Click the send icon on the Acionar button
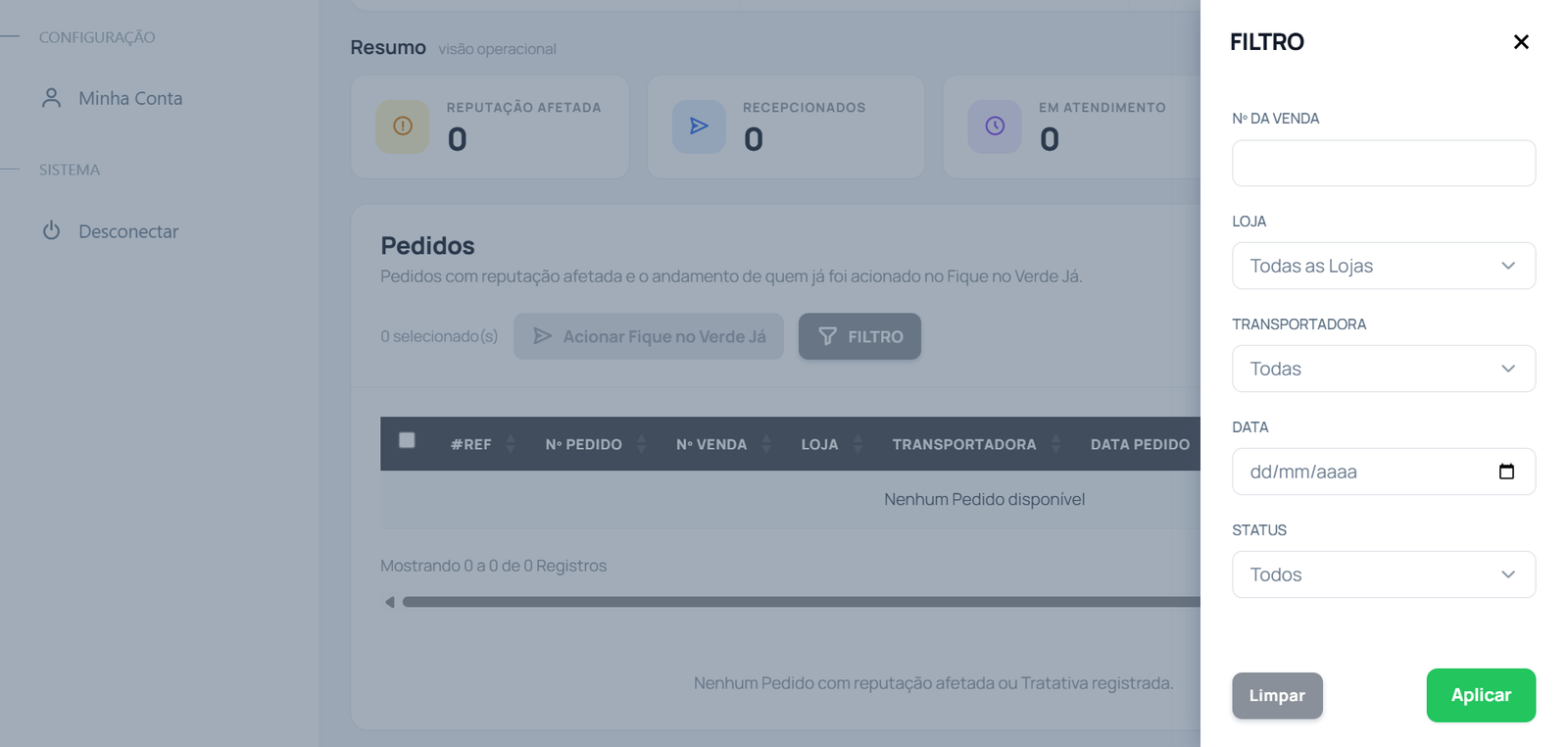Image resolution: width=1568 pixels, height=747 pixels. pyautogui.click(x=542, y=336)
